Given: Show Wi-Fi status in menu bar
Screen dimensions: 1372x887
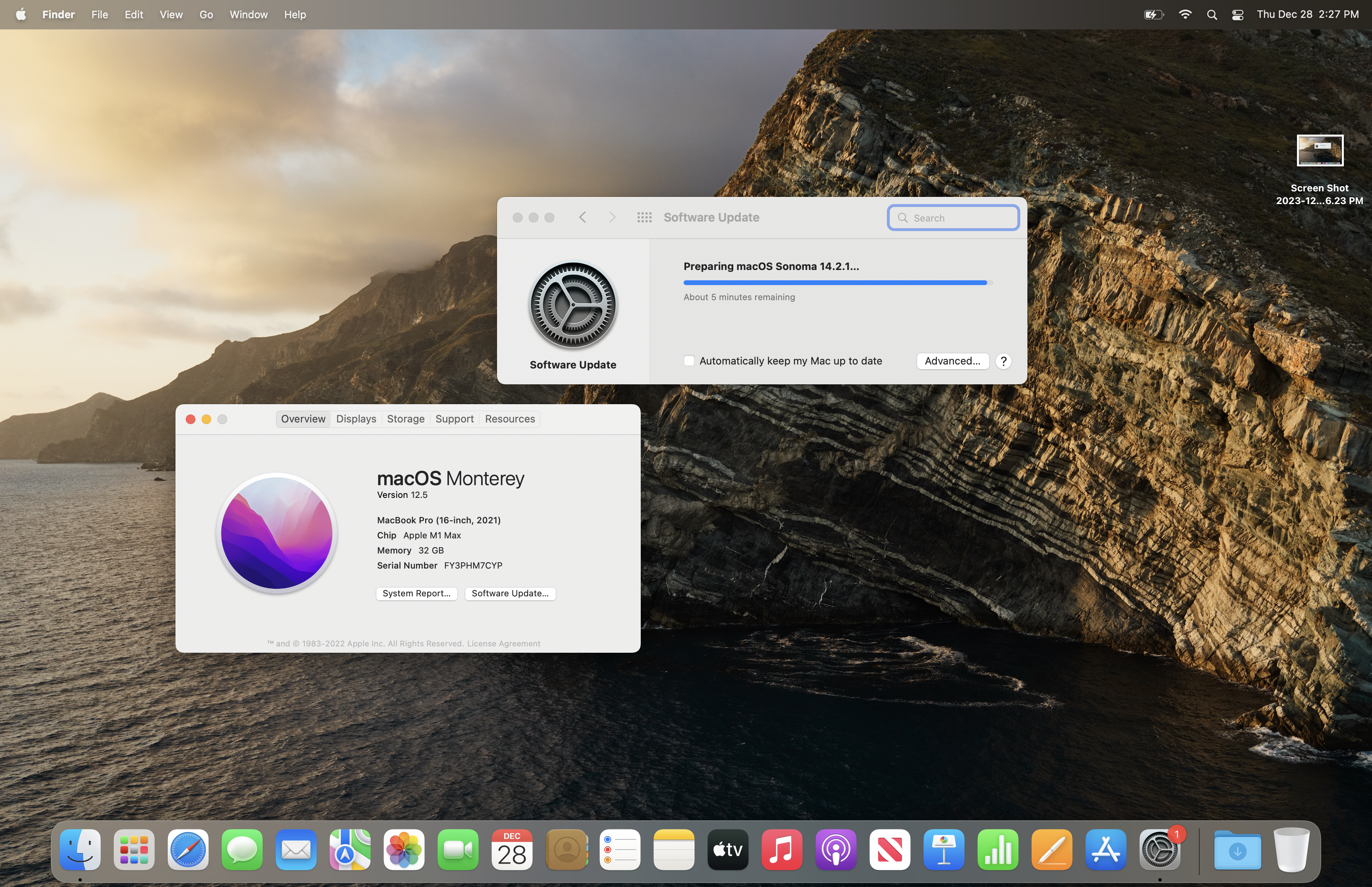Looking at the screenshot, I should click(x=1185, y=14).
